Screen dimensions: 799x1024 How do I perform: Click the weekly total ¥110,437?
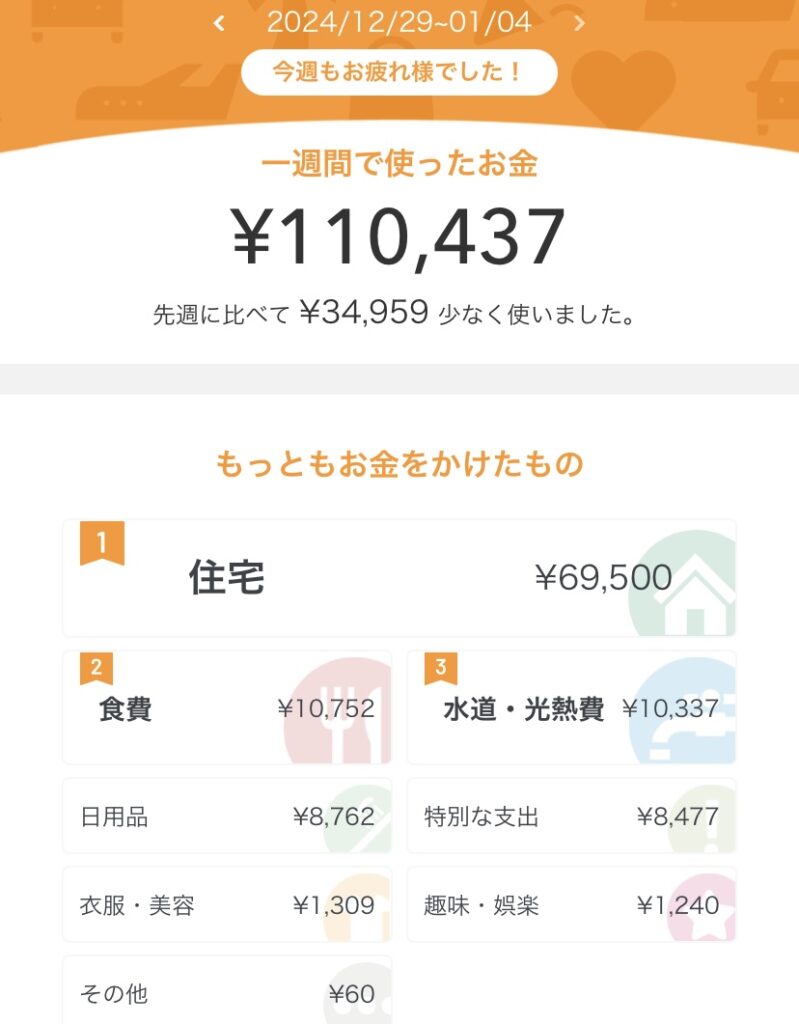(x=399, y=237)
